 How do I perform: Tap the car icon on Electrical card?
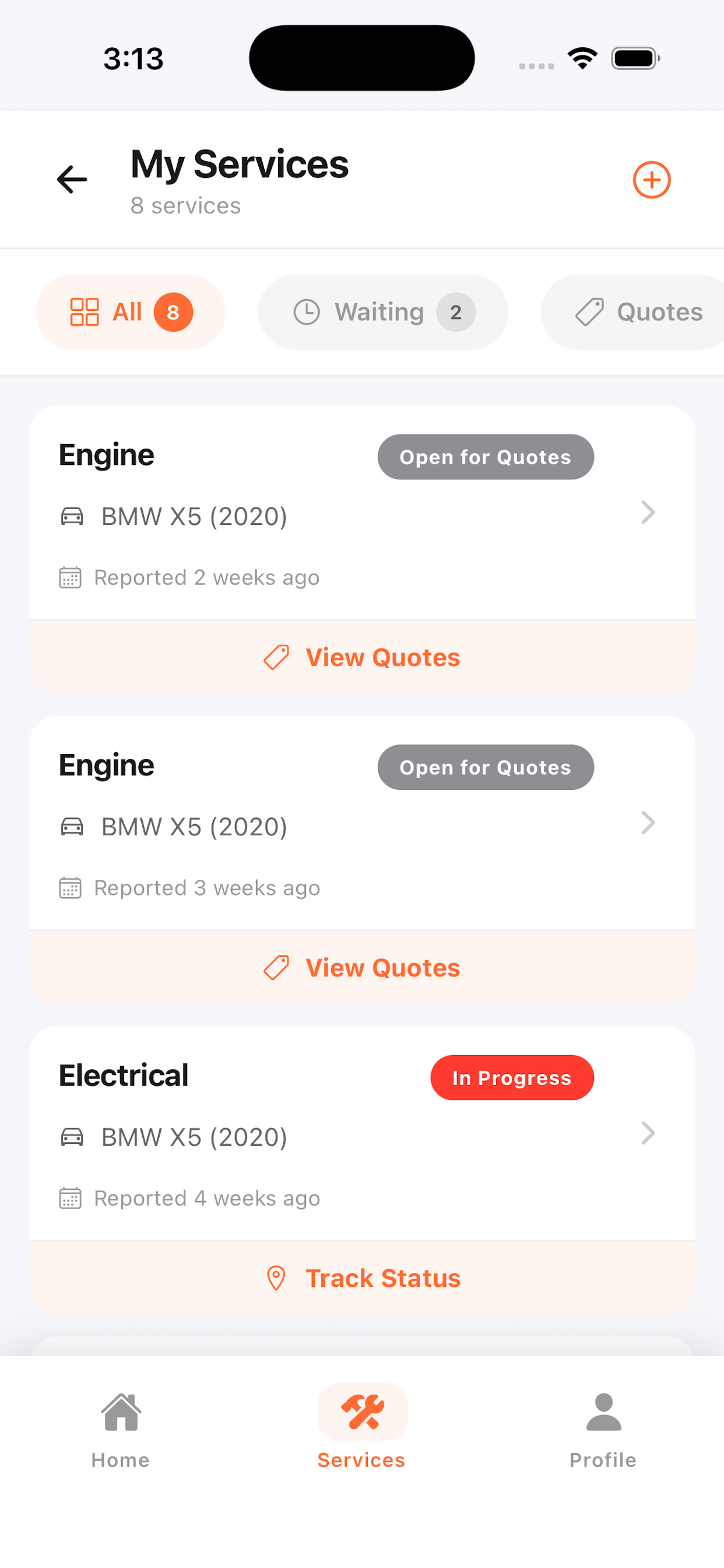[x=72, y=1136]
